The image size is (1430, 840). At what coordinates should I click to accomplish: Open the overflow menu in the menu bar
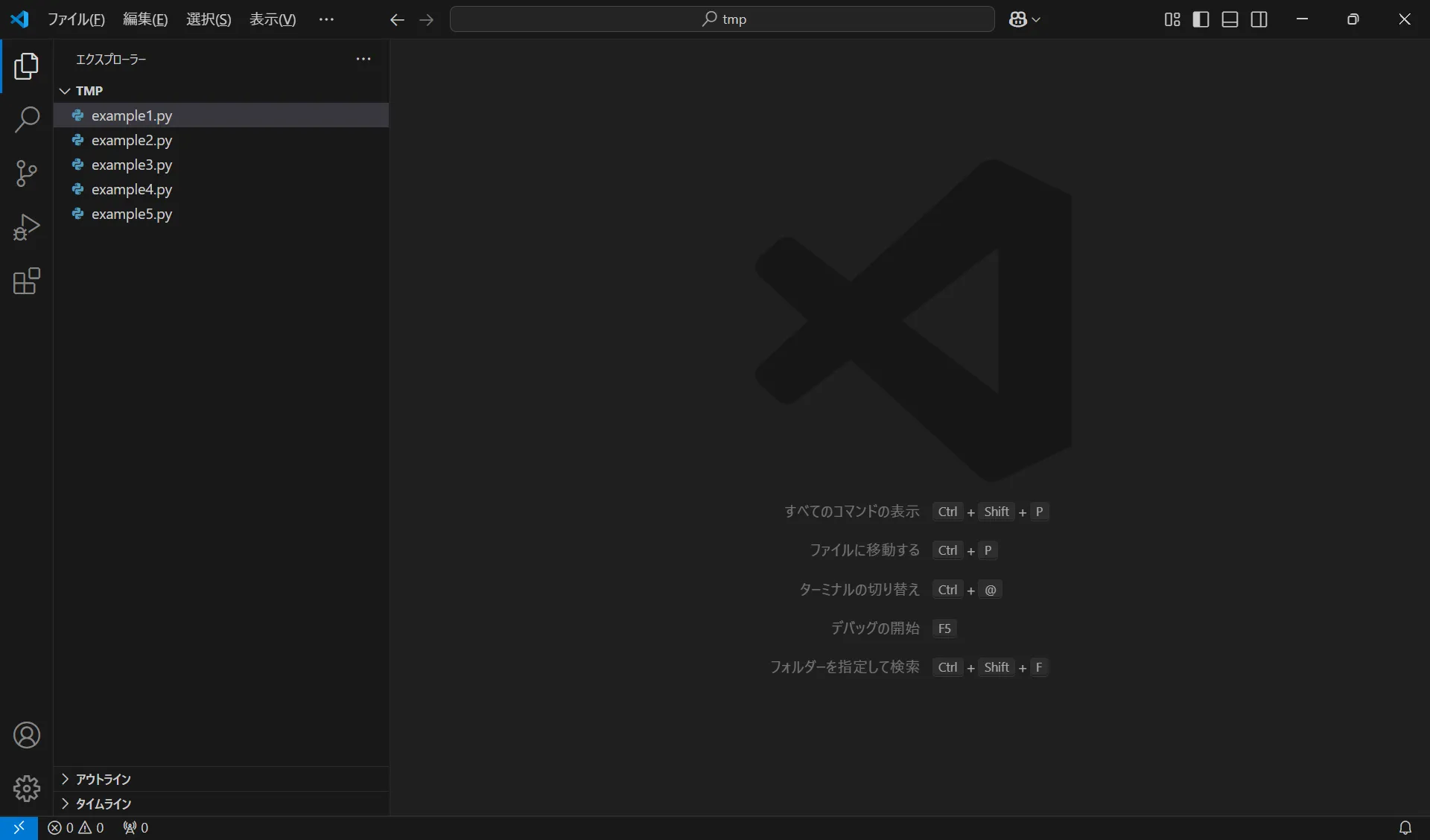coord(326,19)
